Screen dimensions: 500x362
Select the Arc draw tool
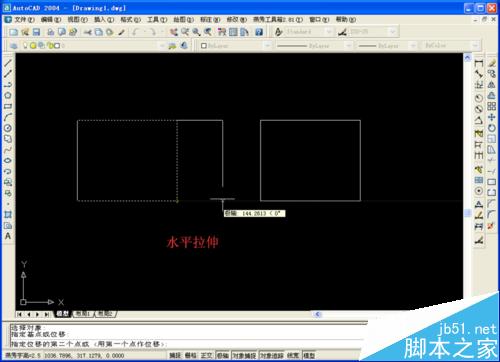[8, 117]
